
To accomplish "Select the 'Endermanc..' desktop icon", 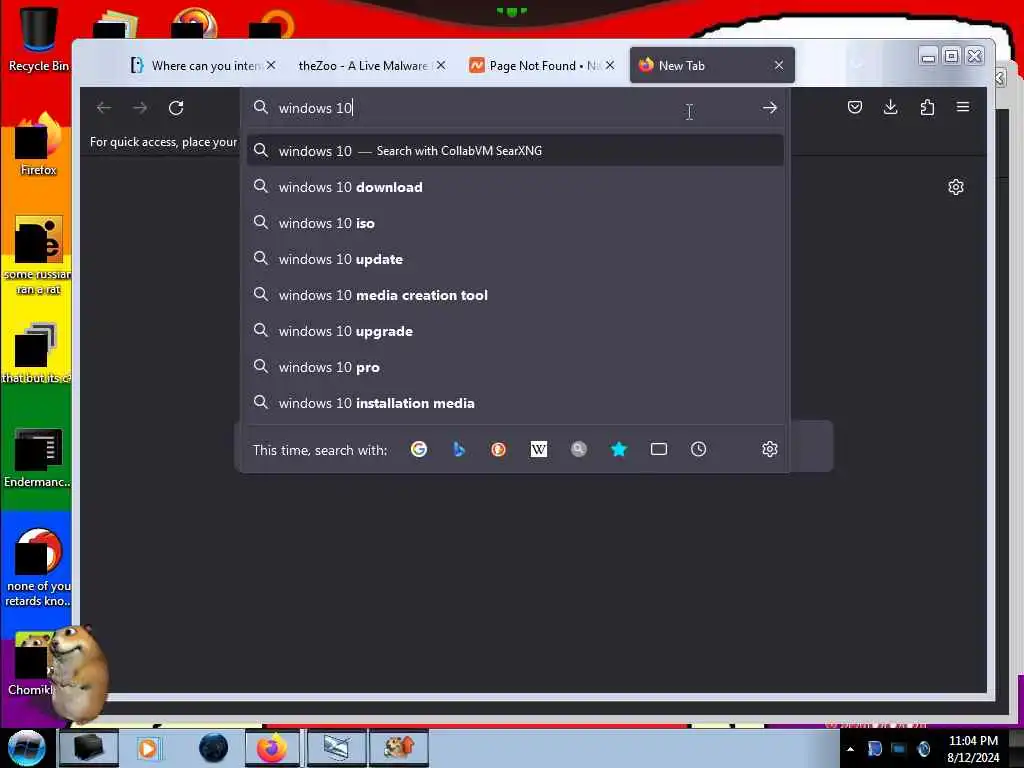I will (38, 458).
